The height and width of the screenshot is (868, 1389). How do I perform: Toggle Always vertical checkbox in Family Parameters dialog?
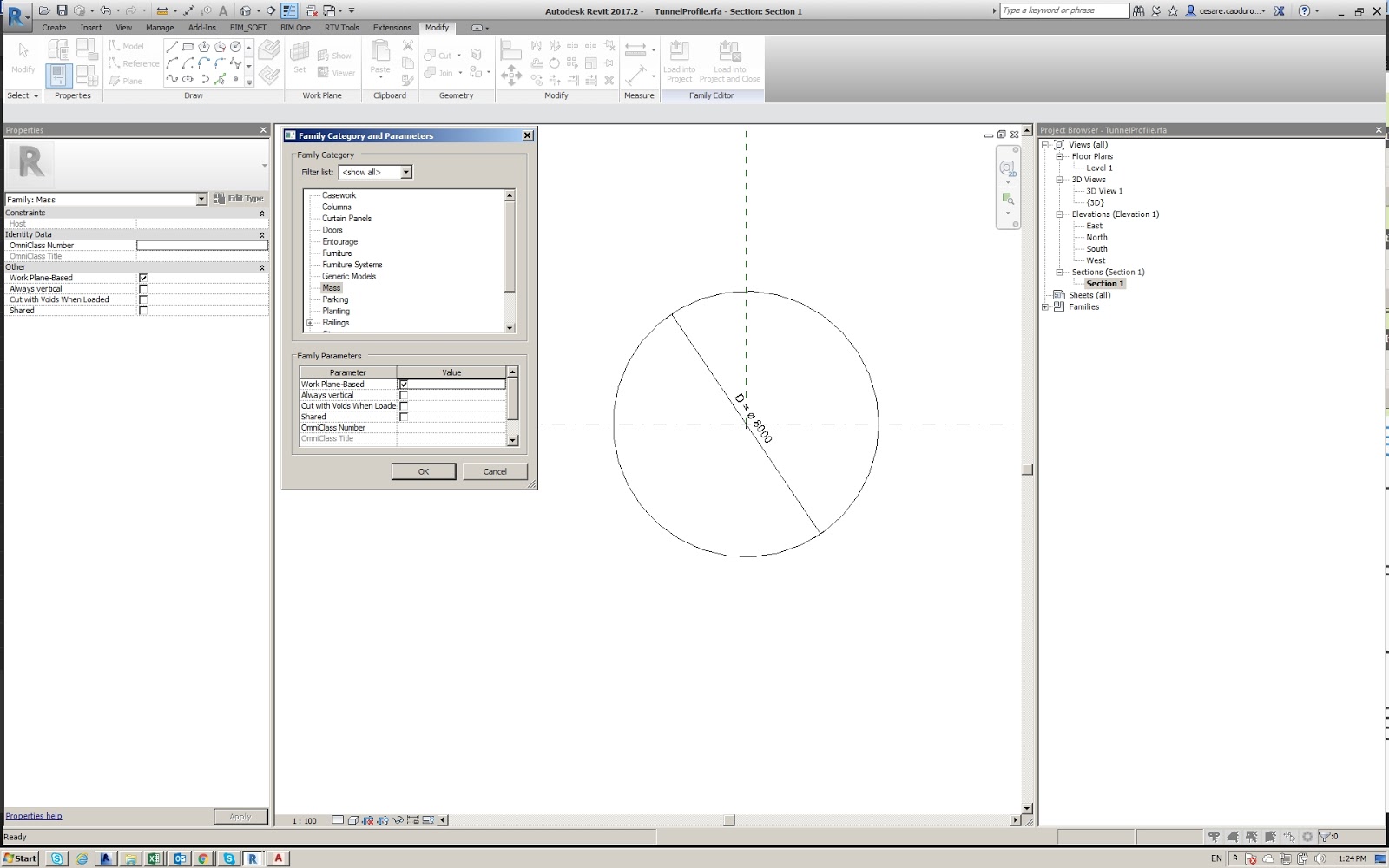point(404,395)
